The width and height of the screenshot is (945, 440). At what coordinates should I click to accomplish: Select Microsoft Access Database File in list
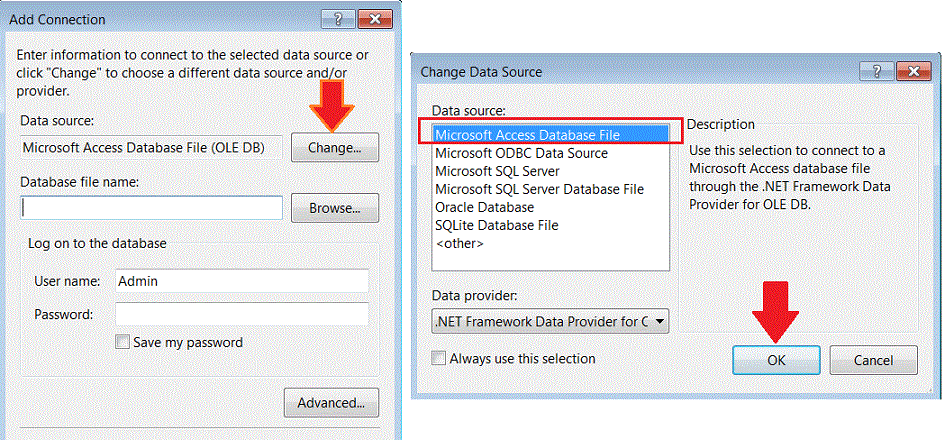(550, 135)
